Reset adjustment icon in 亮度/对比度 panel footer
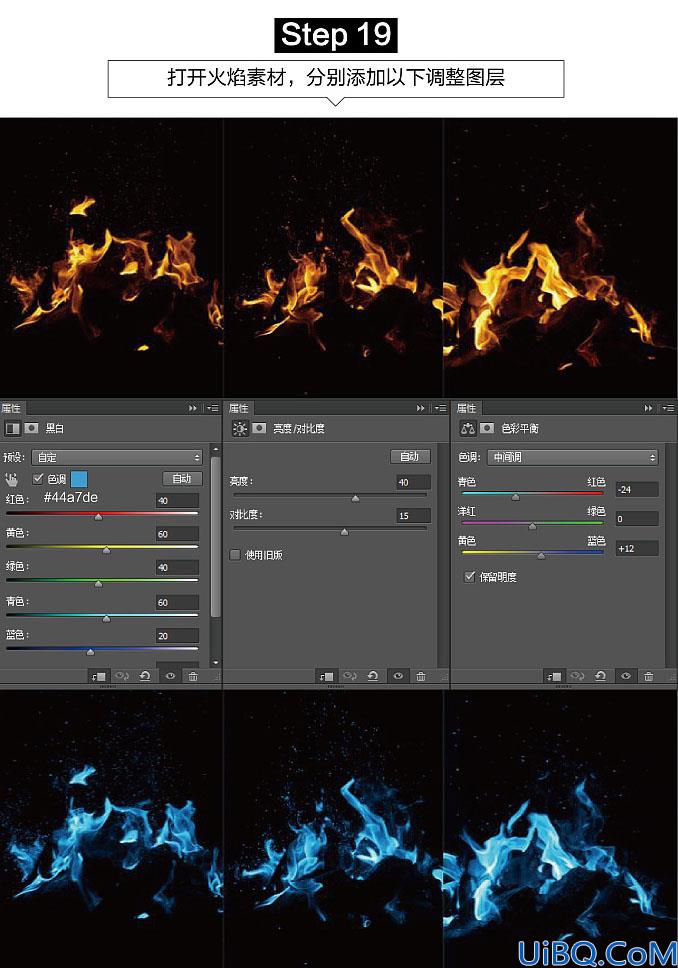 (373, 677)
